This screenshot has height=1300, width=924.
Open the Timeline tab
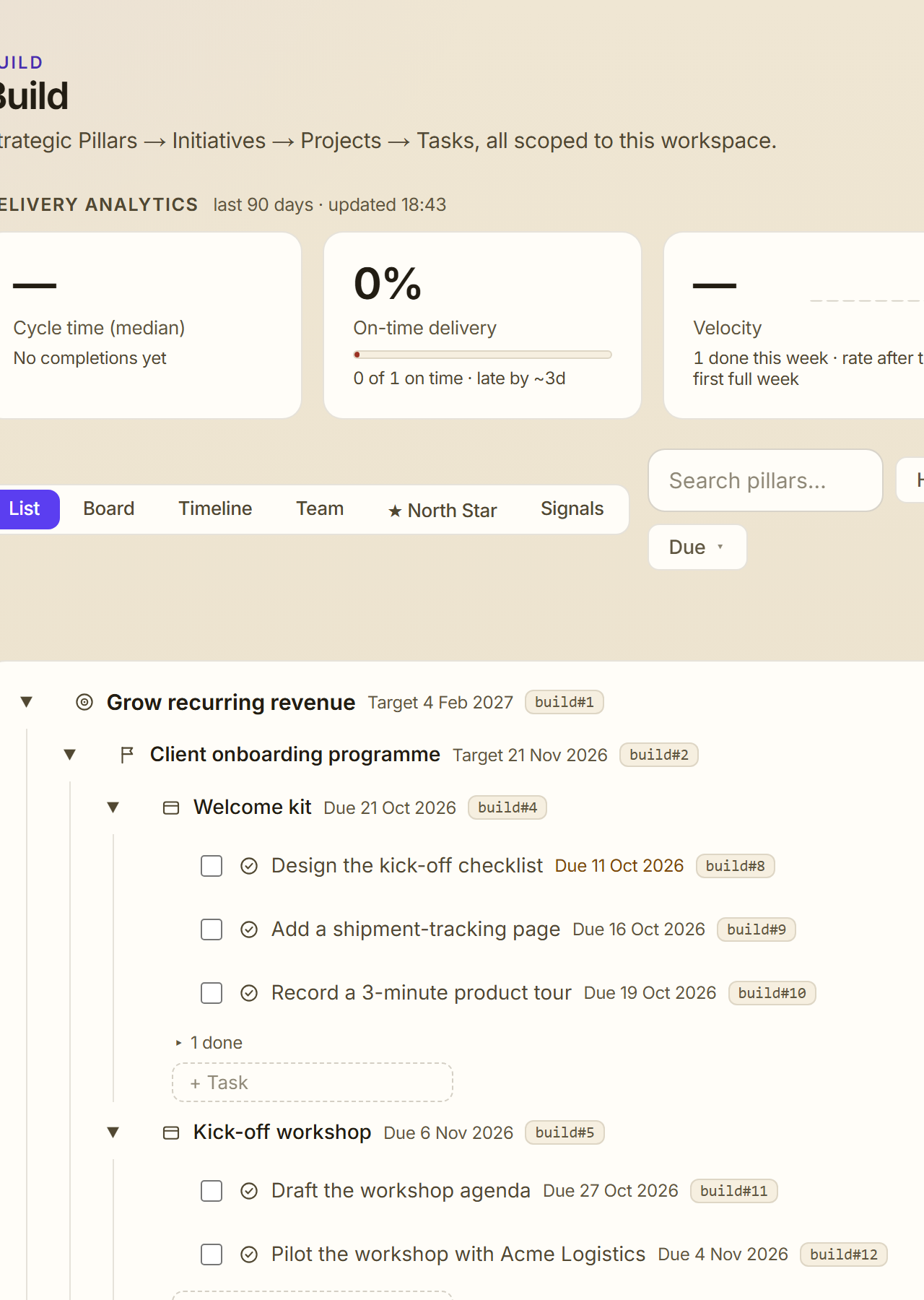click(x=215, y=509)
